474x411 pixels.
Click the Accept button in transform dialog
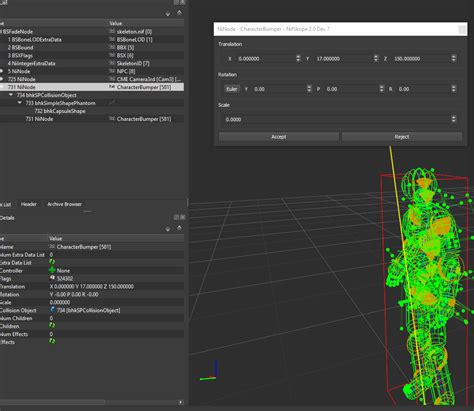point(279,137)
